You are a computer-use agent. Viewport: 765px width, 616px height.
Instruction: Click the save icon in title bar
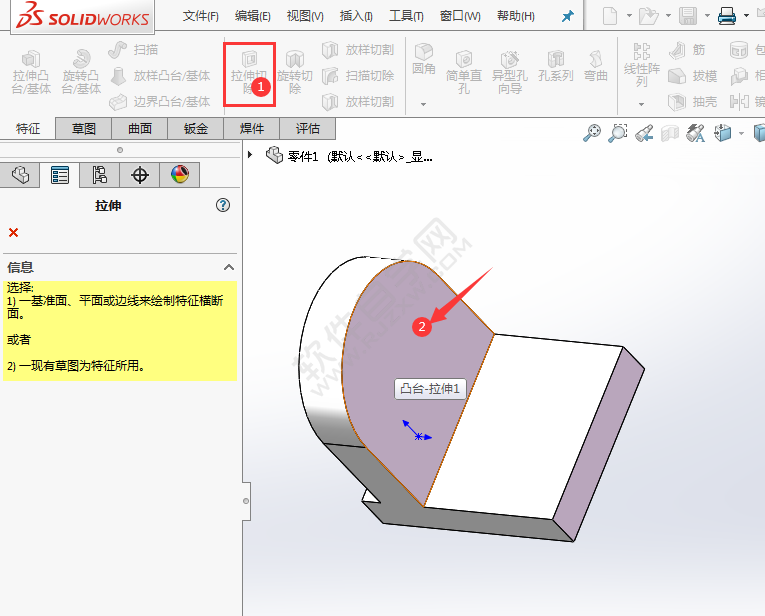[688, 16]
